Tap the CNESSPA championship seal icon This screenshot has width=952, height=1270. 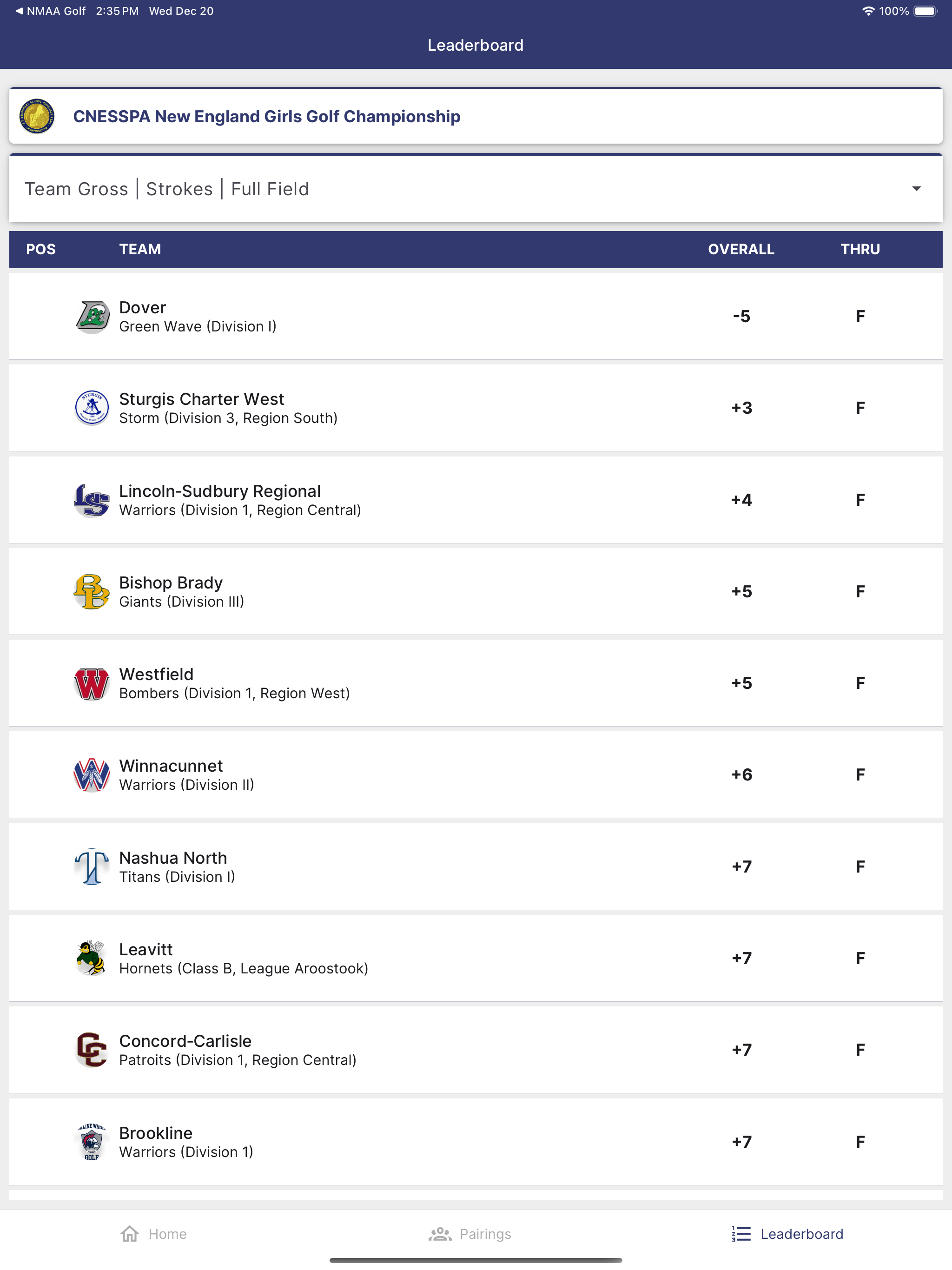tap(37, 116)
